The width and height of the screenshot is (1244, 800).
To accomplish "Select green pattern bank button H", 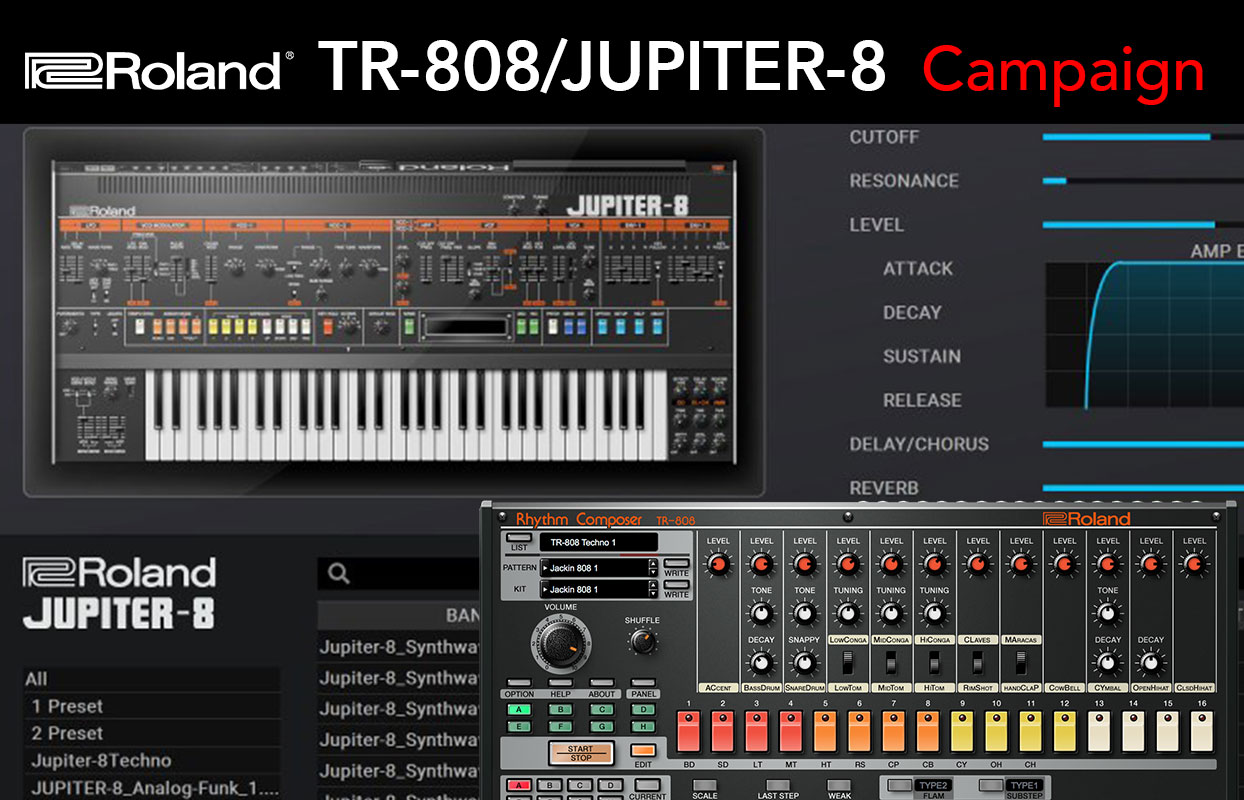I will click(642, 726).
